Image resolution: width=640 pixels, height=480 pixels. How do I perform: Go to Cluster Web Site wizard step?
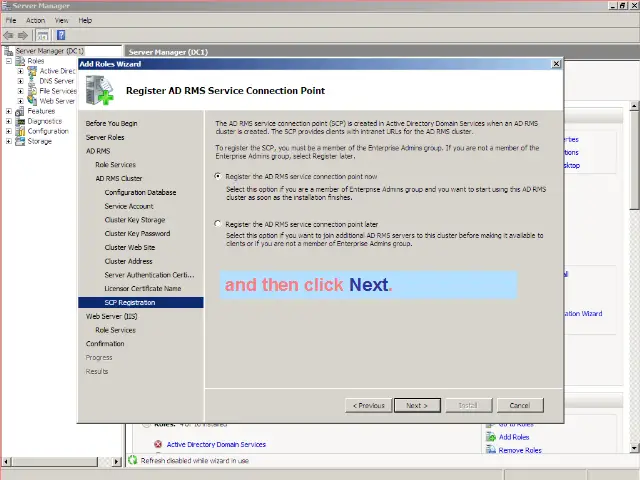(x=130, y=247)
